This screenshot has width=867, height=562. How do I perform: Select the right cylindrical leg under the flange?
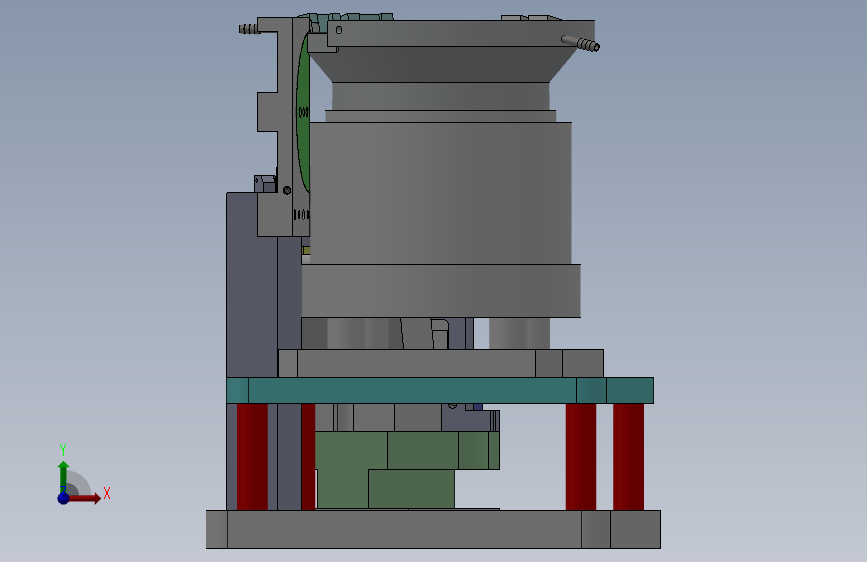coord(519,333)
